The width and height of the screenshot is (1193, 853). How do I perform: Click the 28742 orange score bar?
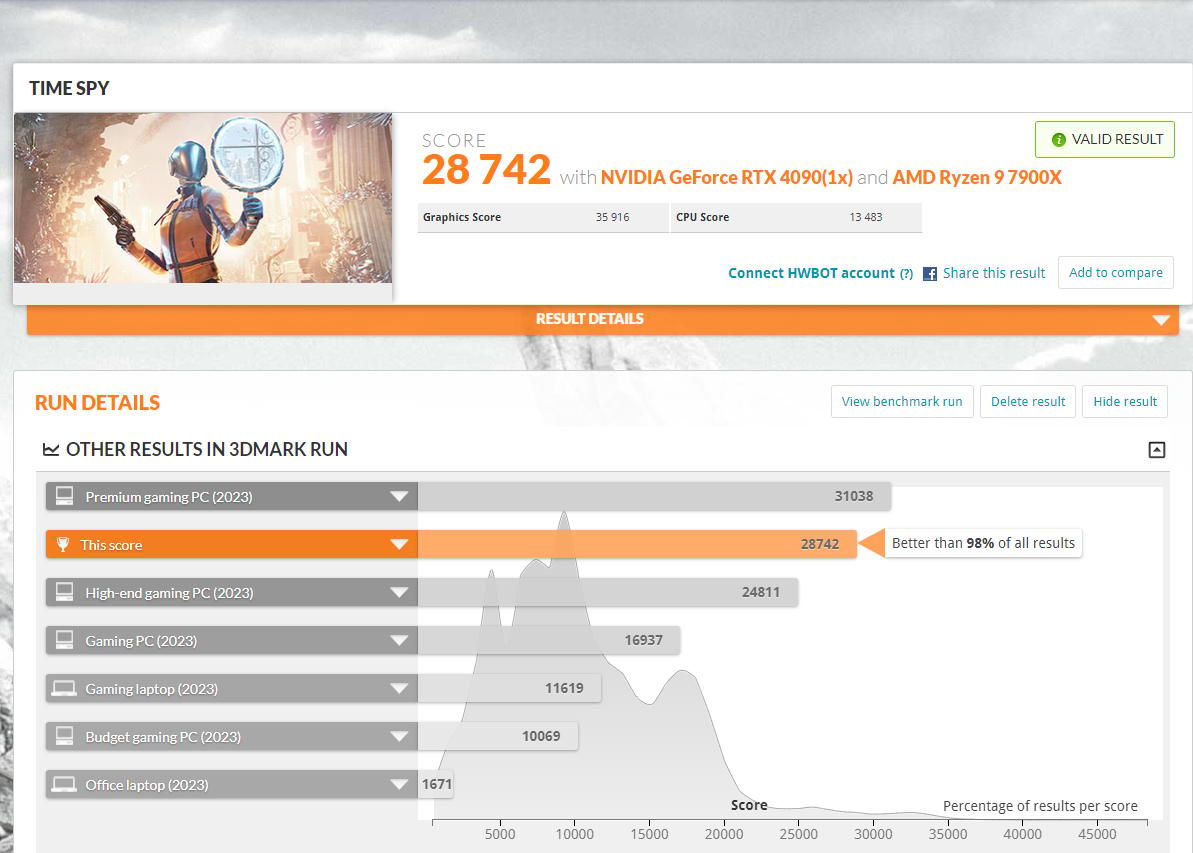pos(638,544)
